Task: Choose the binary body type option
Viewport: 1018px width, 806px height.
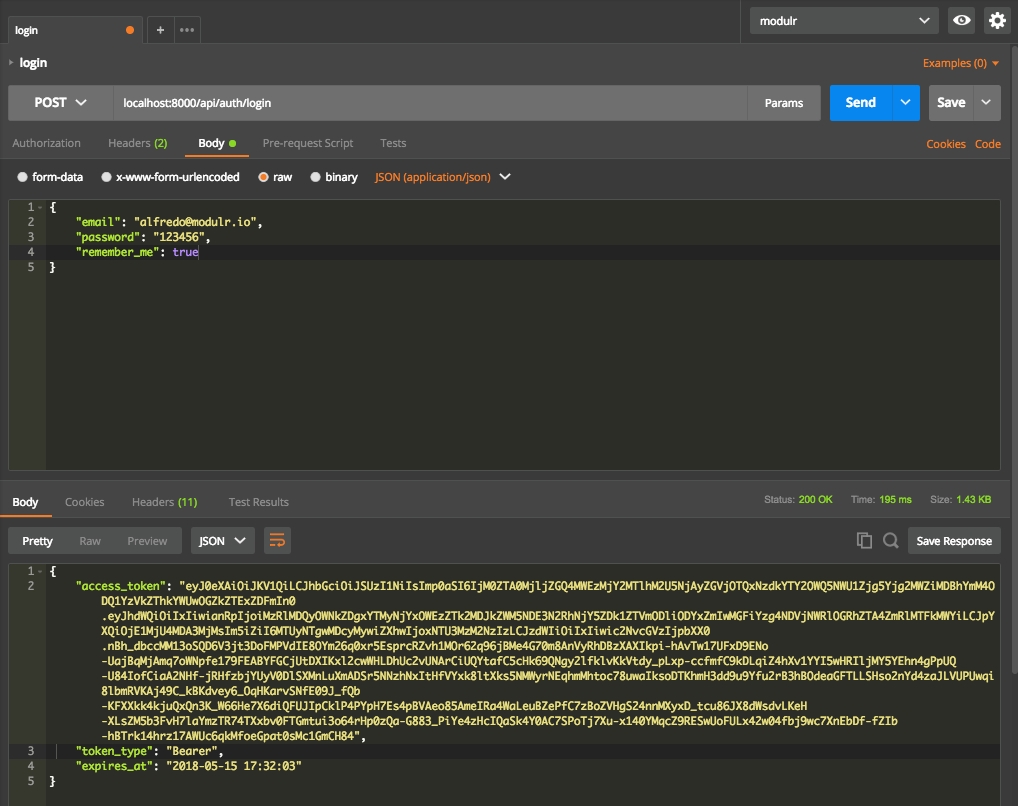Action: coord(316,177)
